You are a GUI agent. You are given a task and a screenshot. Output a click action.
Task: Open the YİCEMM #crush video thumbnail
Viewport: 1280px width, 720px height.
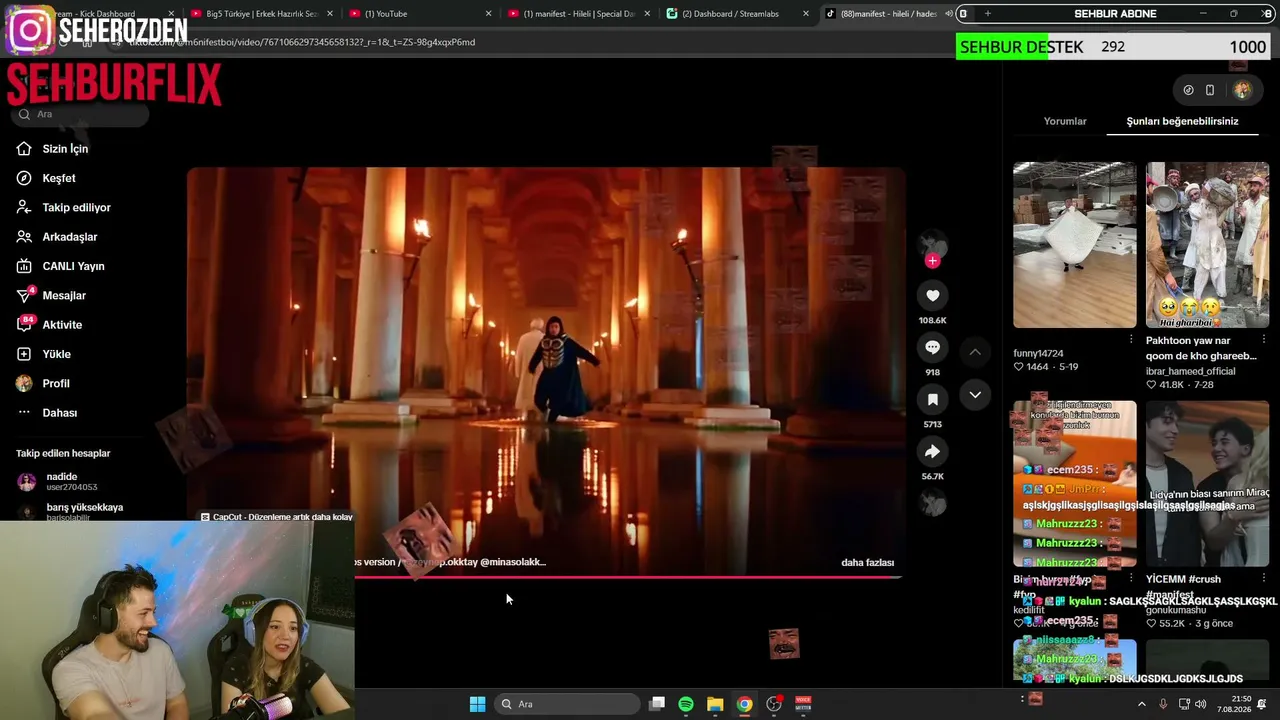1207,484
